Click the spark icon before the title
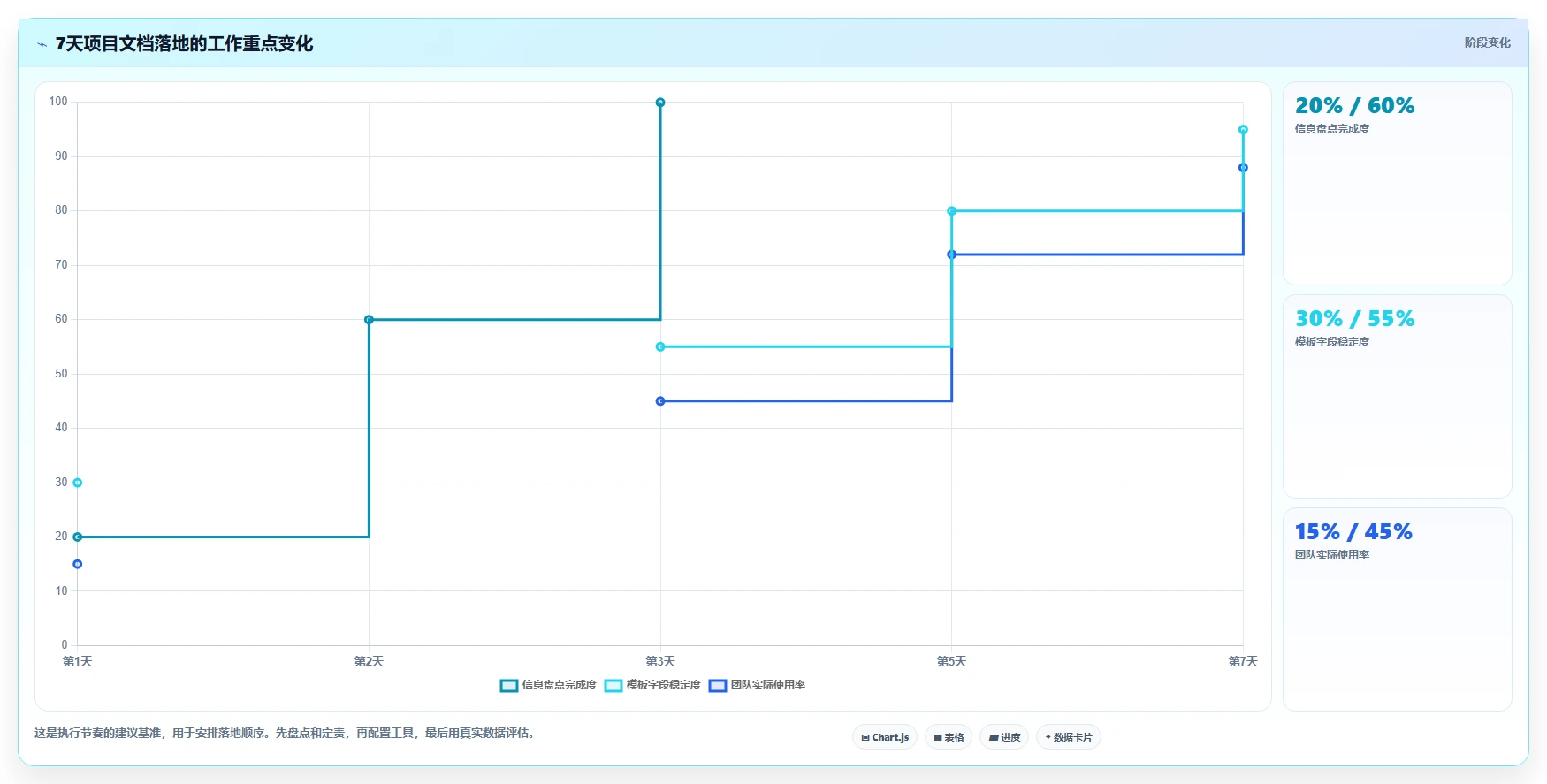Image resolution: width=1547 pixels, height=784 pixels. (x=42, y=44)
